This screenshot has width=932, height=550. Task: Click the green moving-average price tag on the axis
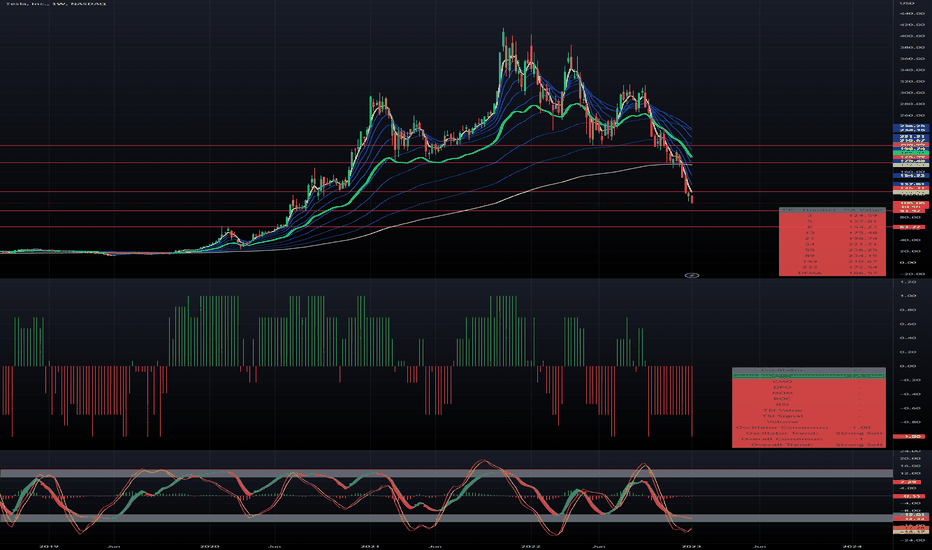pos(911,153)
